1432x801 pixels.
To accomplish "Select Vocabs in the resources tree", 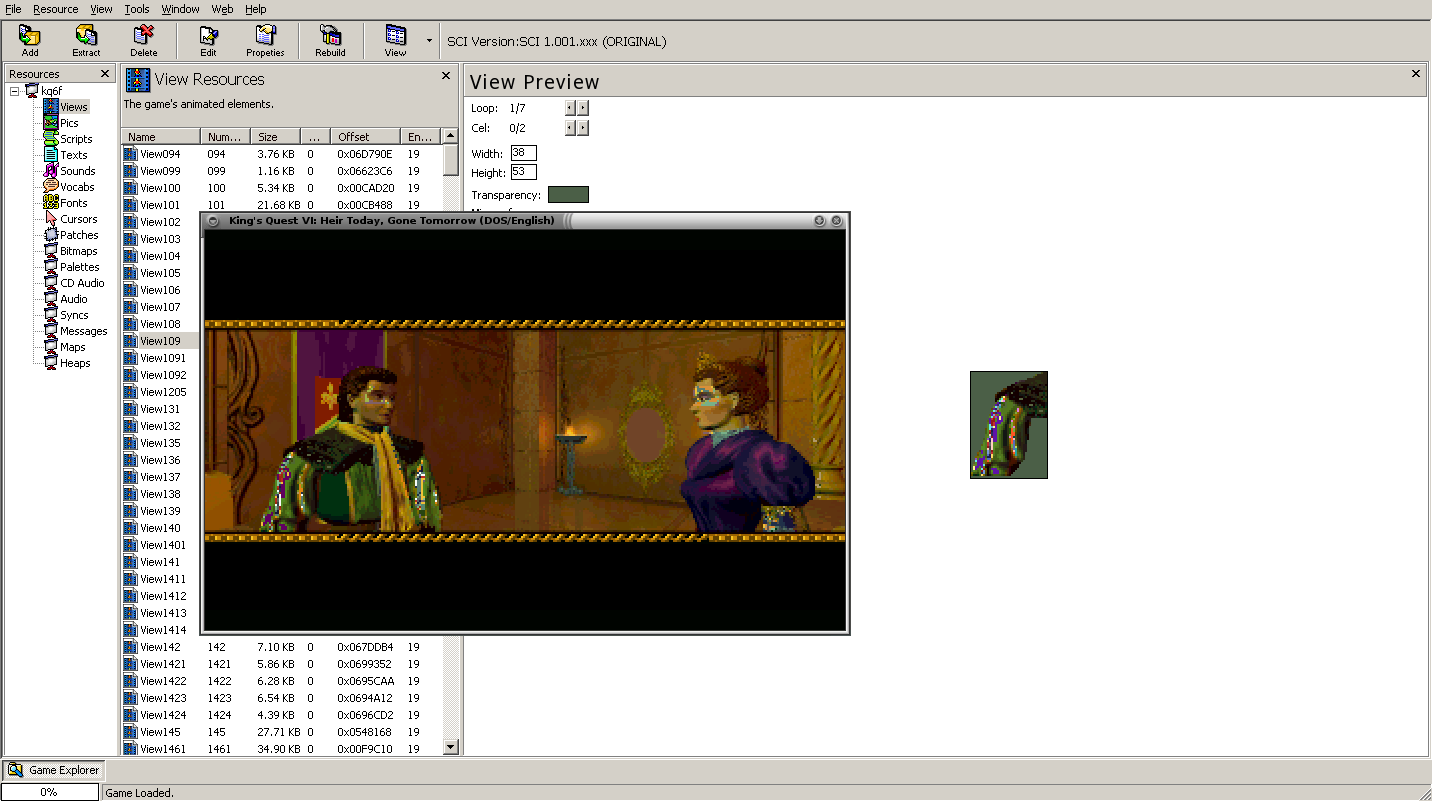I will 77,187.
